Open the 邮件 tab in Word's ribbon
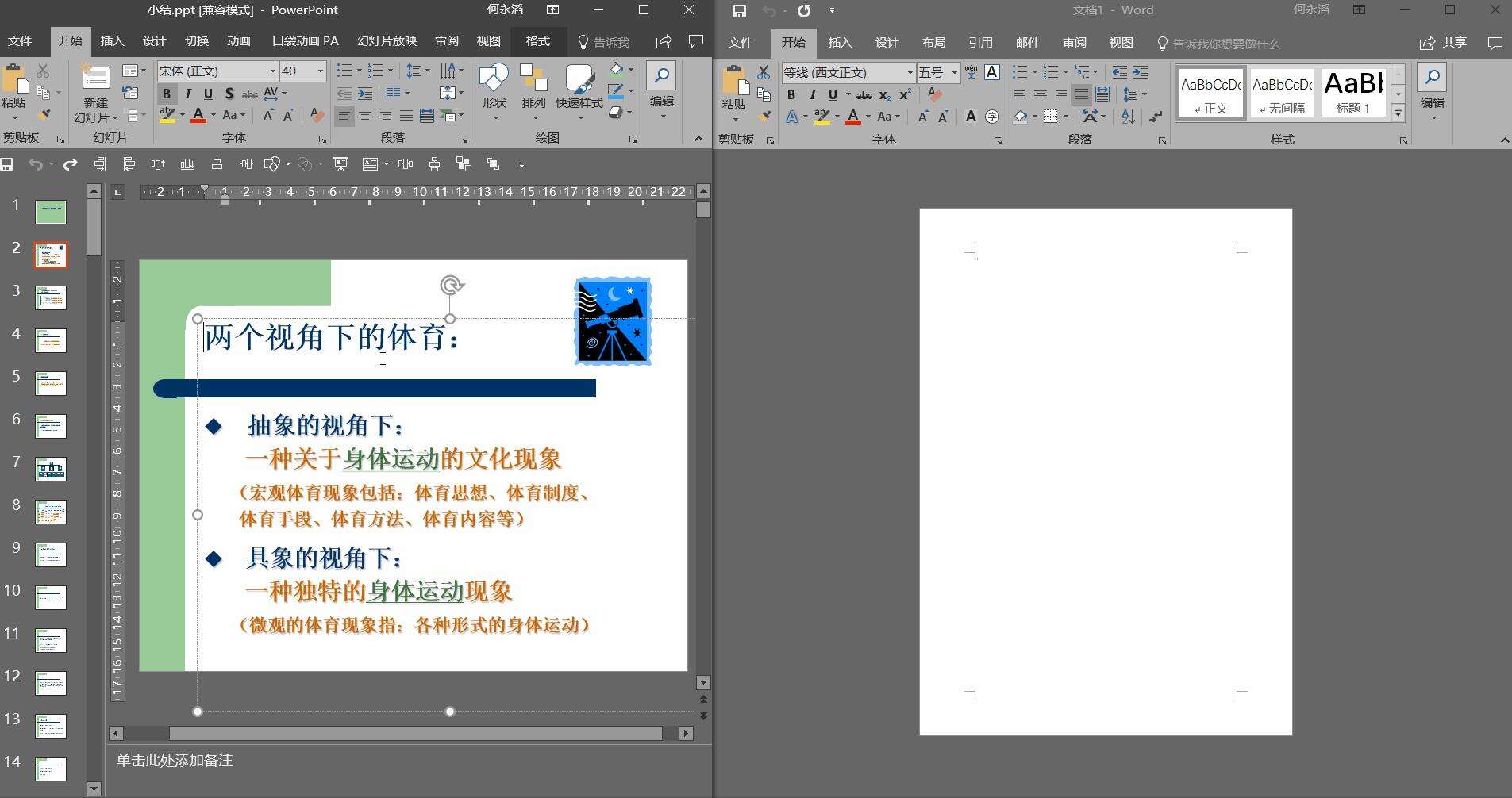1512x798 pixels. coord(1026,43)
